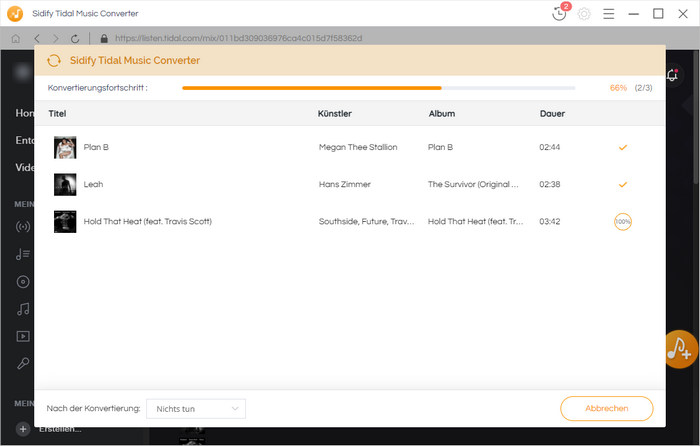Image resolution: width=700 pixels, height=446 pixels.
Task: Open the tracks music note sidebar icon
Action: 23,309
